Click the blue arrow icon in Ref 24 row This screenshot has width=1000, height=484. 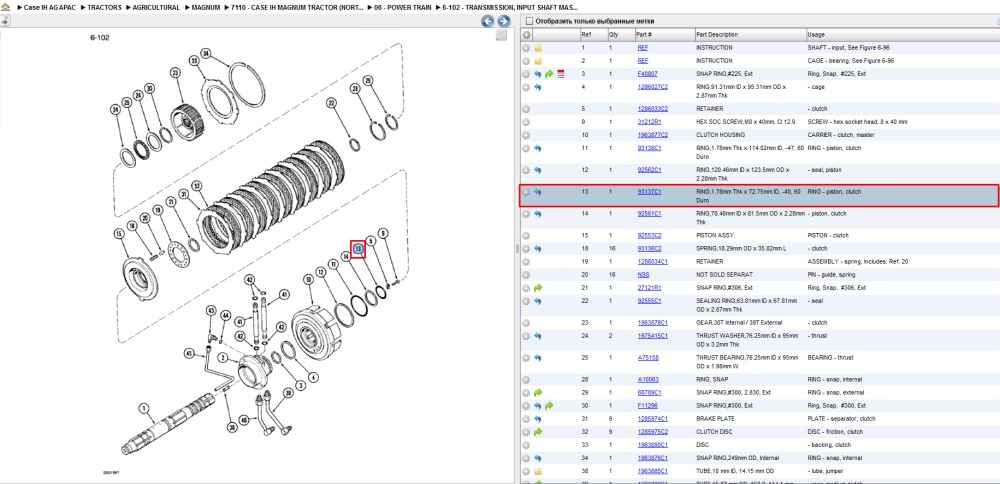[538, 336]
